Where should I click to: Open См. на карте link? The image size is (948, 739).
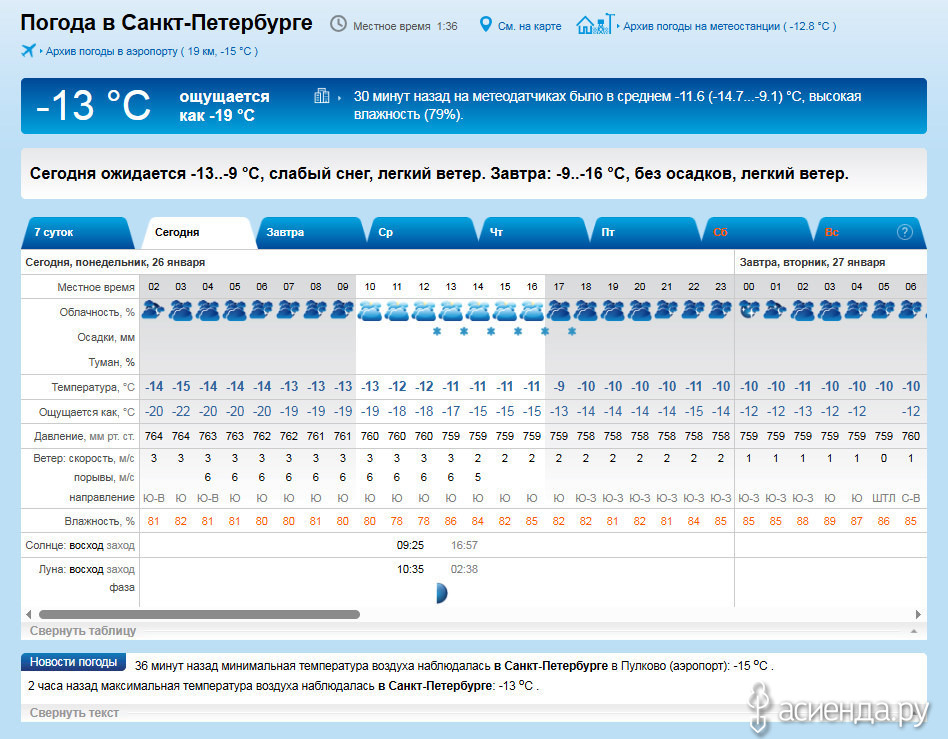(529, 26)
